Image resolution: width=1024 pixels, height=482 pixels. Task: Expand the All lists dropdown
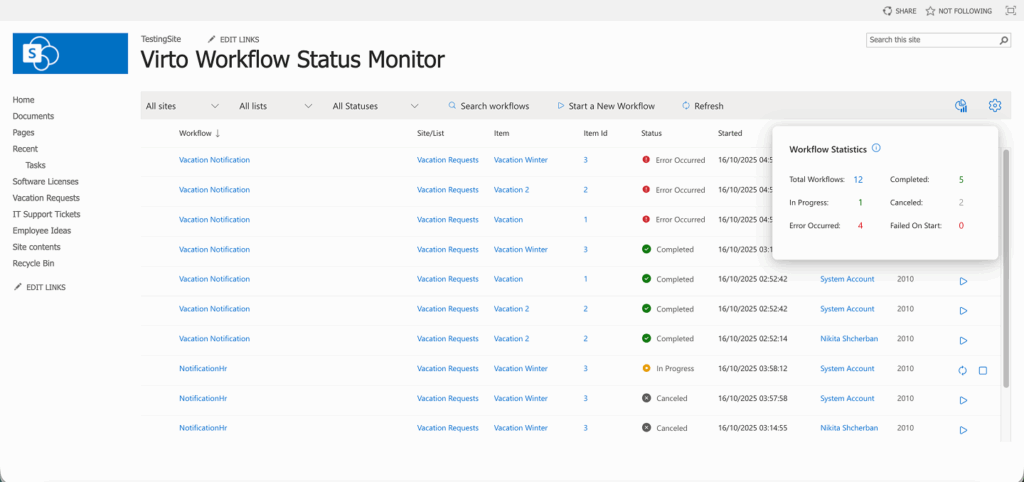click(x=276, y=106)
